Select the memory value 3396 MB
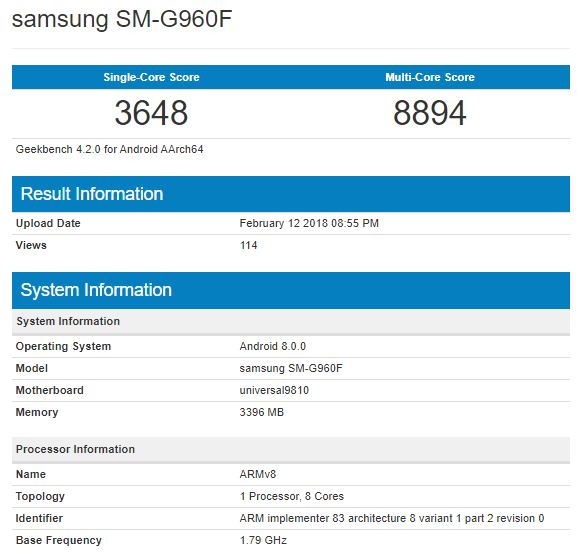Screen dimensions: 587x554 (262, 412)
